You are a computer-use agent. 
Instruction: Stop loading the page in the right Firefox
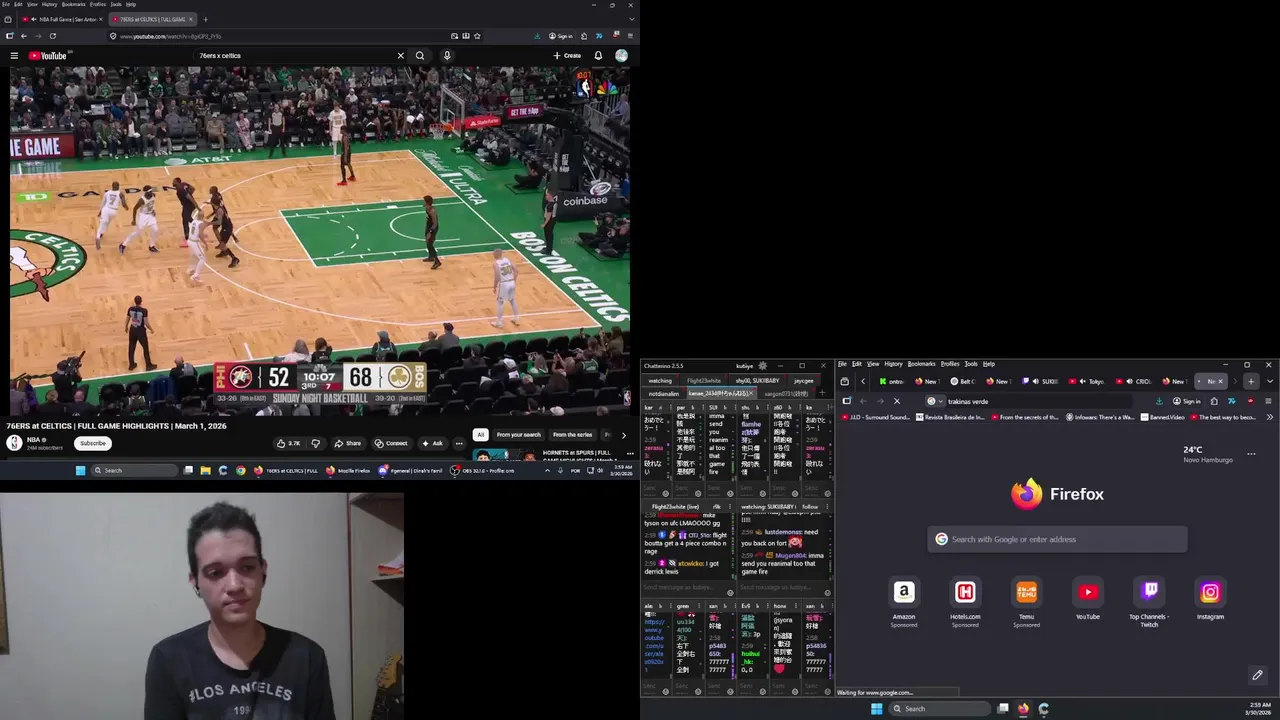click(x=896, y=401)
